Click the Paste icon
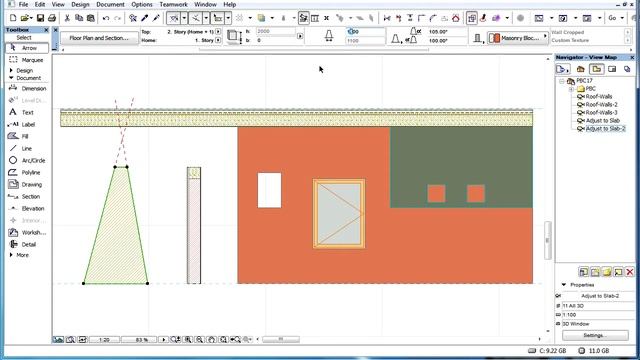640x360 pixels. pos(91,18)
